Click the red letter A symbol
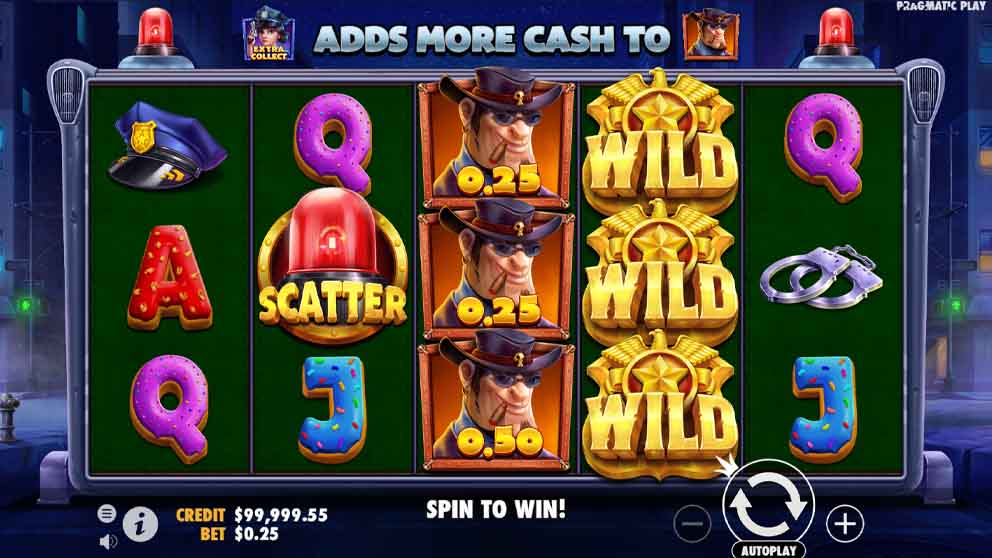 [x=169, y=277]
